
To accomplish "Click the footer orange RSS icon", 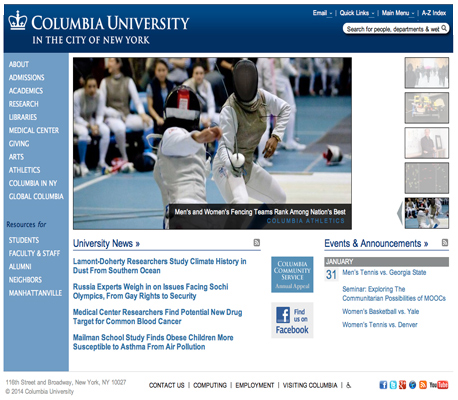I will [x=423, y=385].
